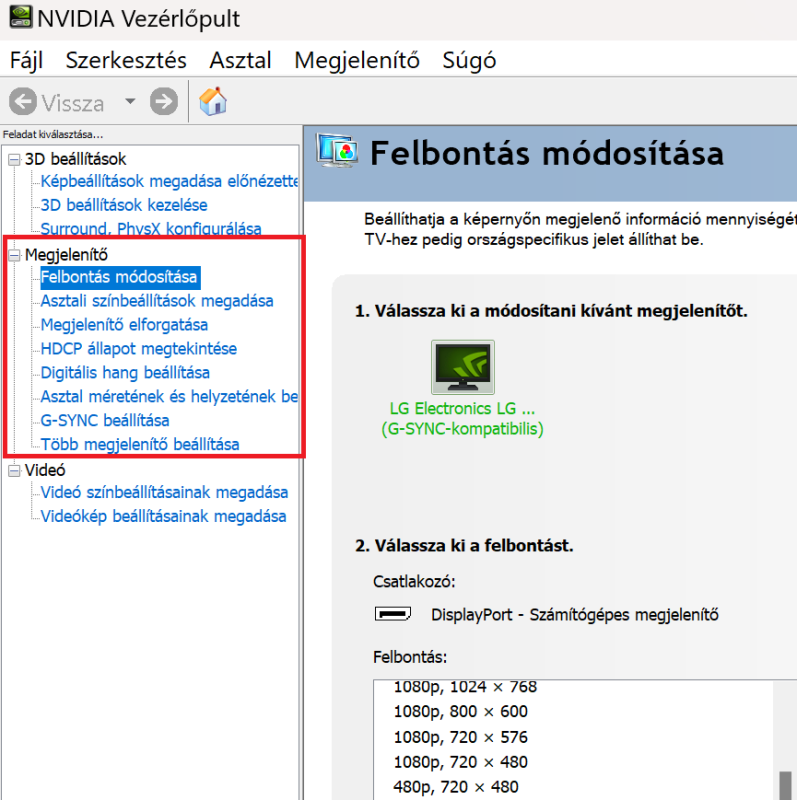The width and height of the screenshot is (797, 800).
Task: Open 3D beállítások kezelése
Action: (x=124, y=205)
